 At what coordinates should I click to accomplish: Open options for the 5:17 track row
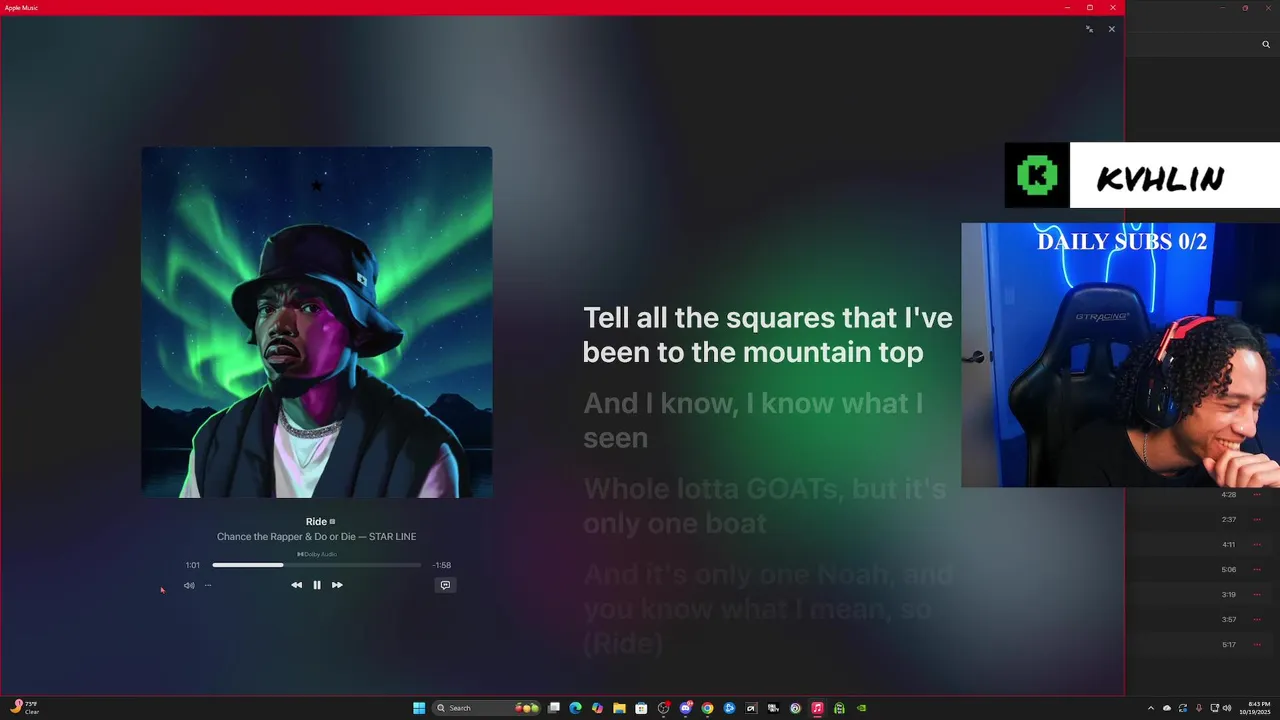coord(1257,645)
